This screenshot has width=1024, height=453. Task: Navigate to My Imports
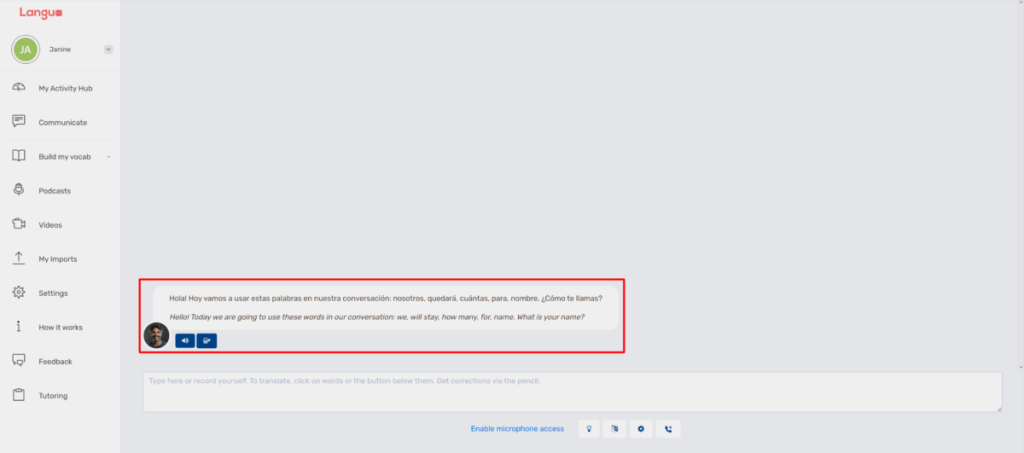click(57, 259)
